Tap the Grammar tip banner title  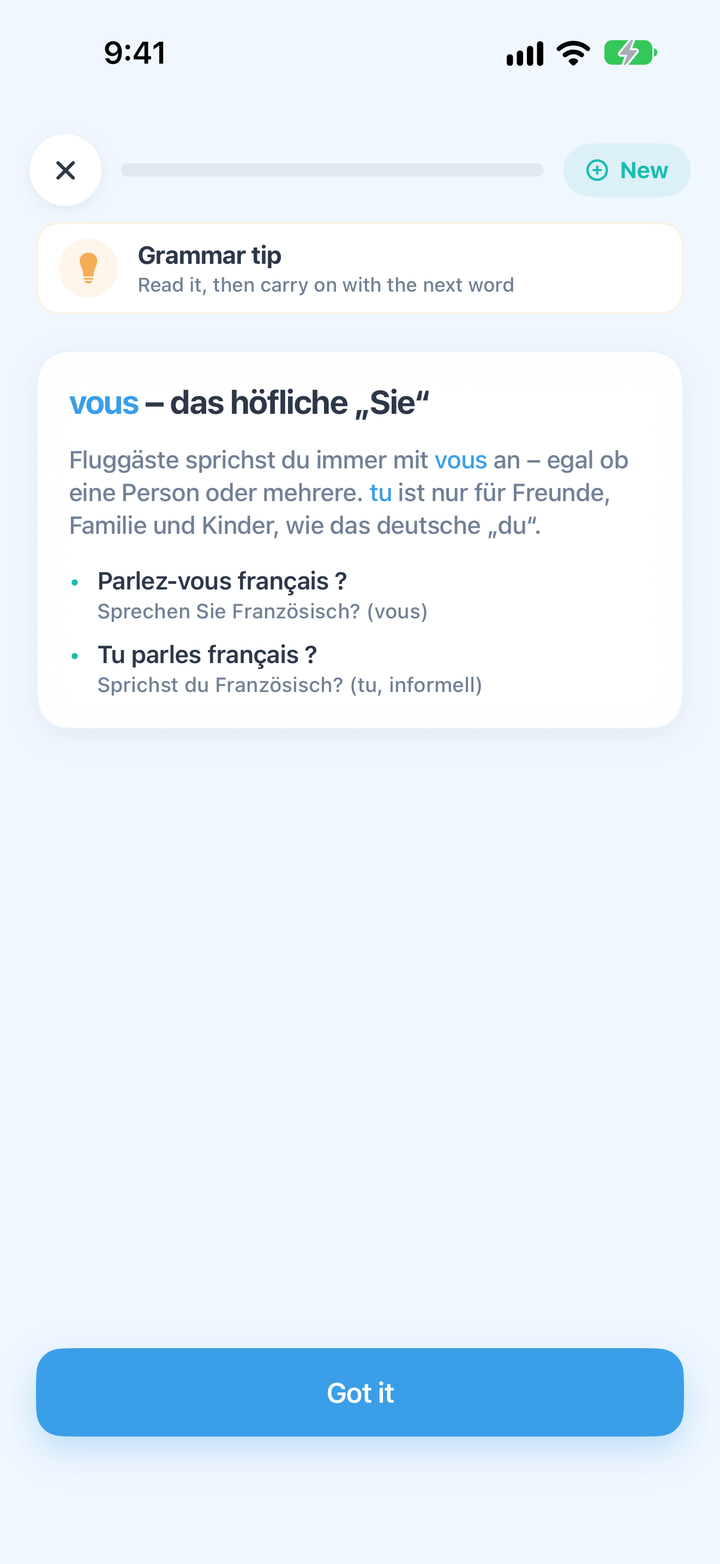coord(209,256)
